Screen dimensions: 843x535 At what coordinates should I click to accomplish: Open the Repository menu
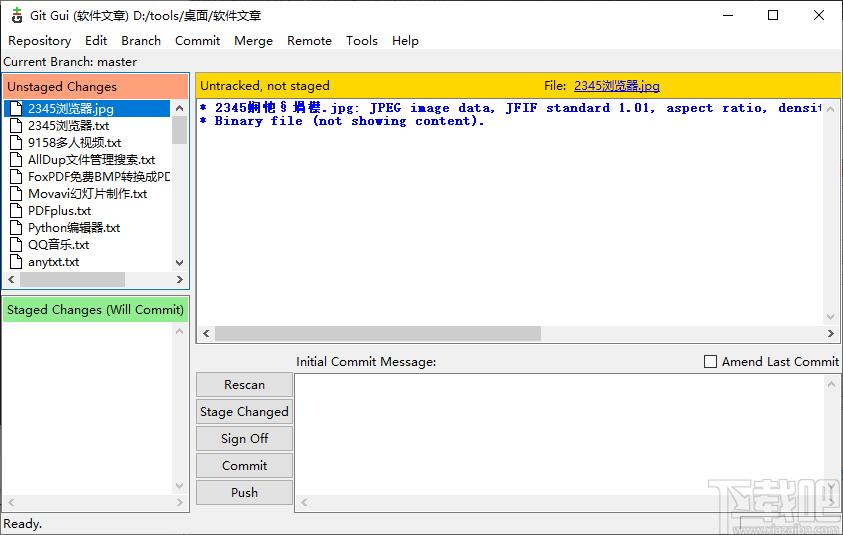39,41
